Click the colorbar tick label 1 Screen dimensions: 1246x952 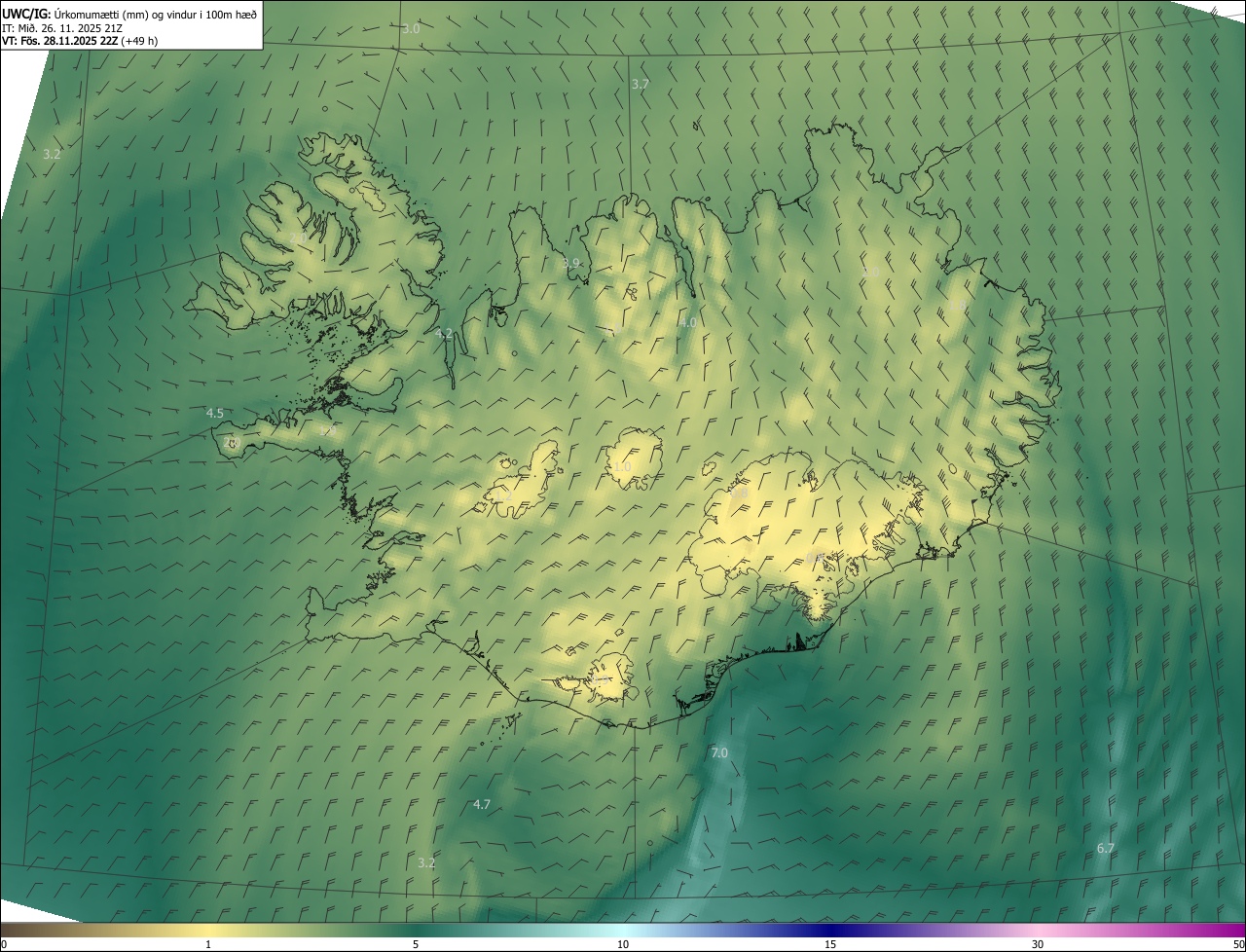(x=208, y=944)
